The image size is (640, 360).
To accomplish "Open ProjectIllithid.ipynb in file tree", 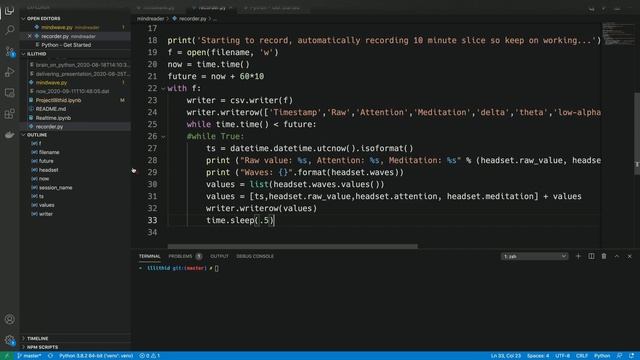I will (x=76, y=100).
